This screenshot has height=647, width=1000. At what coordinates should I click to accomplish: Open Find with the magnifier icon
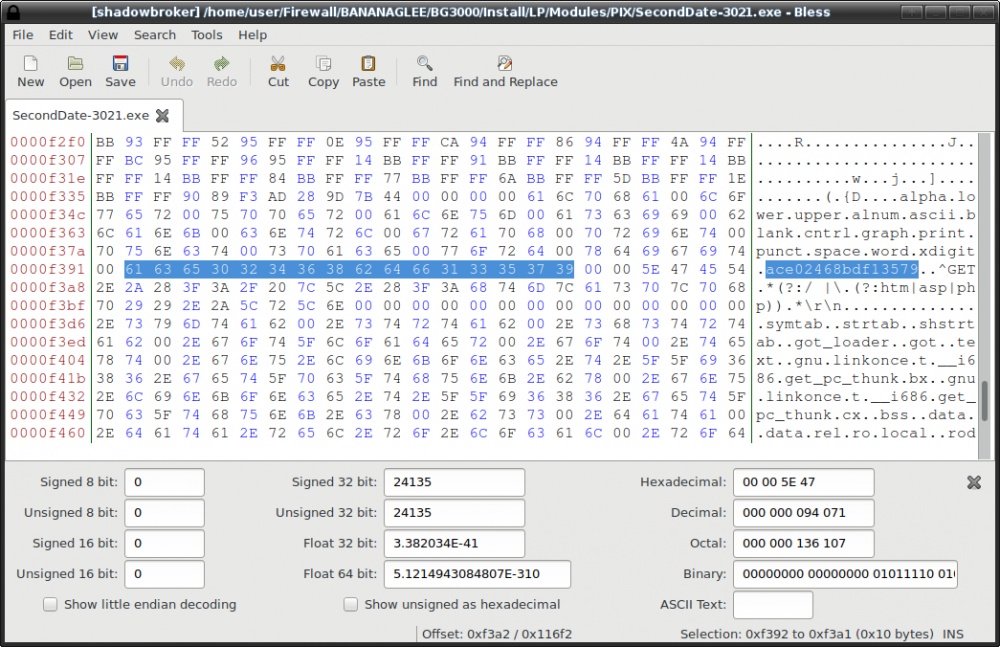pos(425,64)
